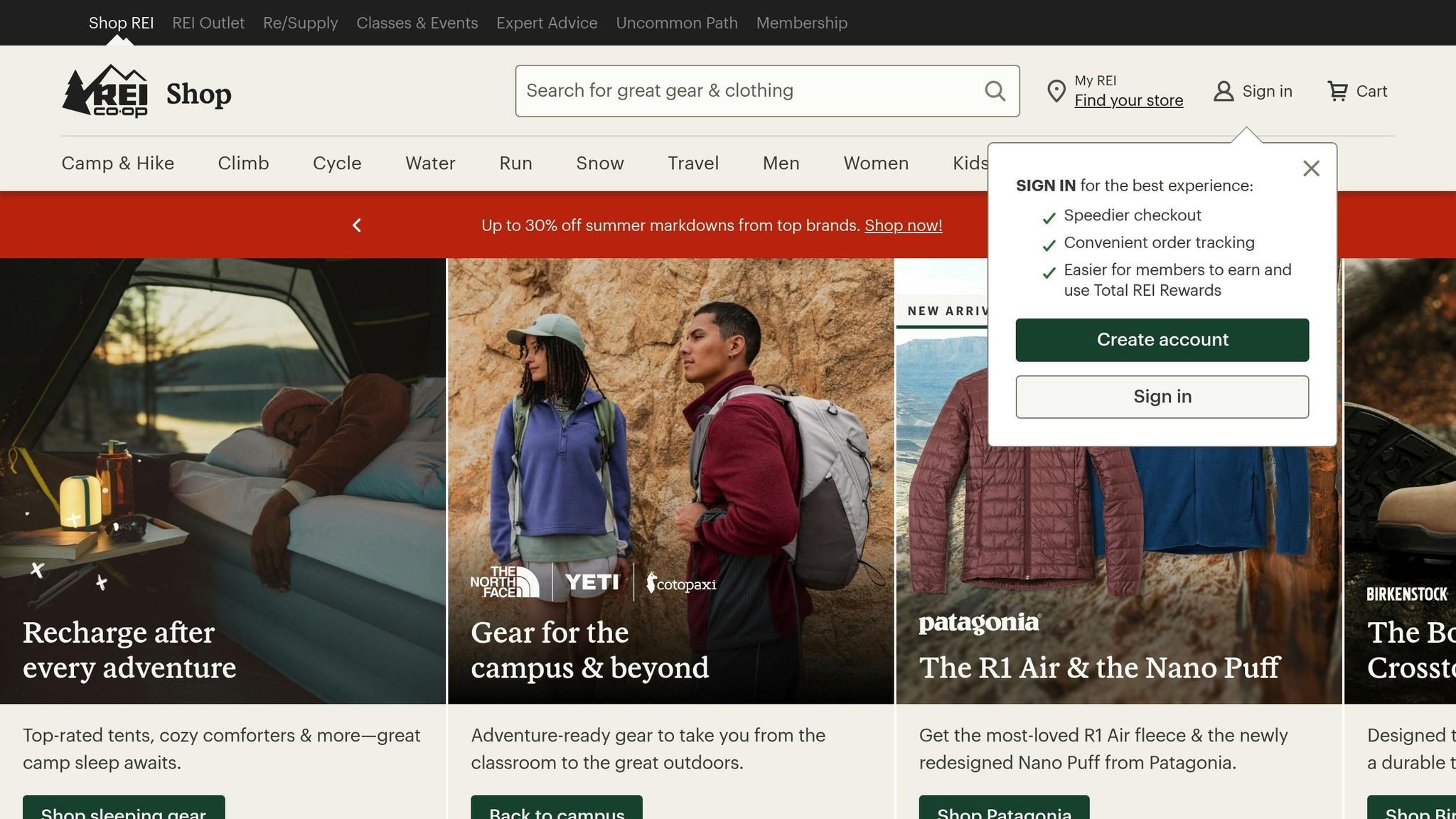
Task: Click the Cart label in header
Action: coord(1371,91)
